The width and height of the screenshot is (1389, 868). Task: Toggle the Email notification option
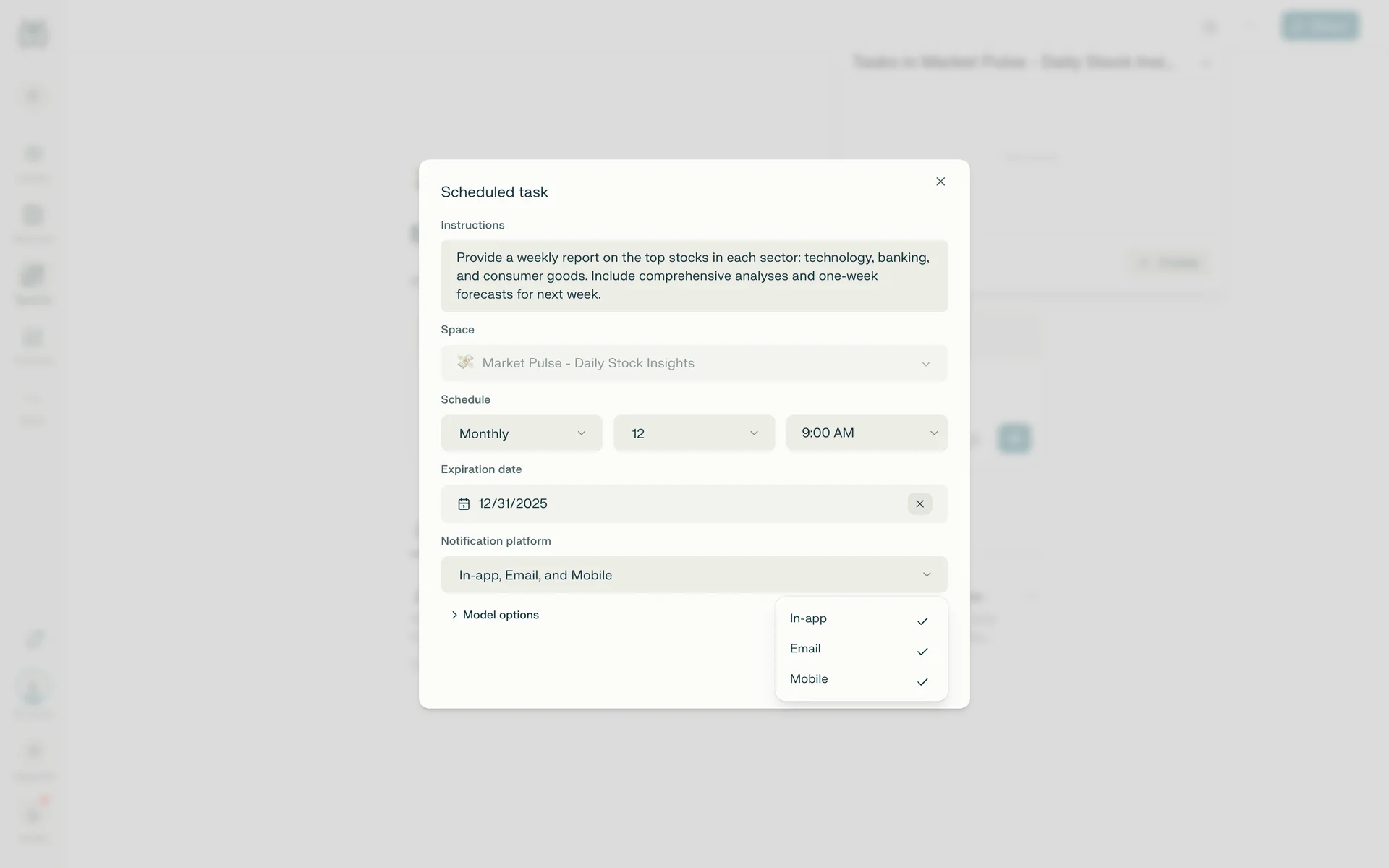pyautogui.click(x=861, y=650)
